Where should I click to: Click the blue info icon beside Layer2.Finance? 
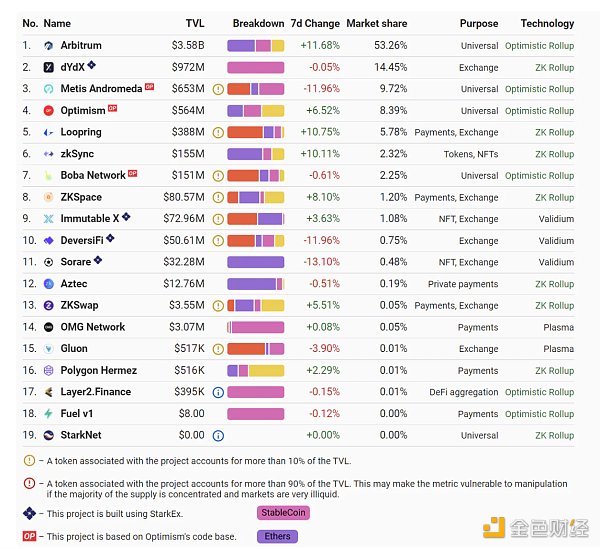pos(218,393)
